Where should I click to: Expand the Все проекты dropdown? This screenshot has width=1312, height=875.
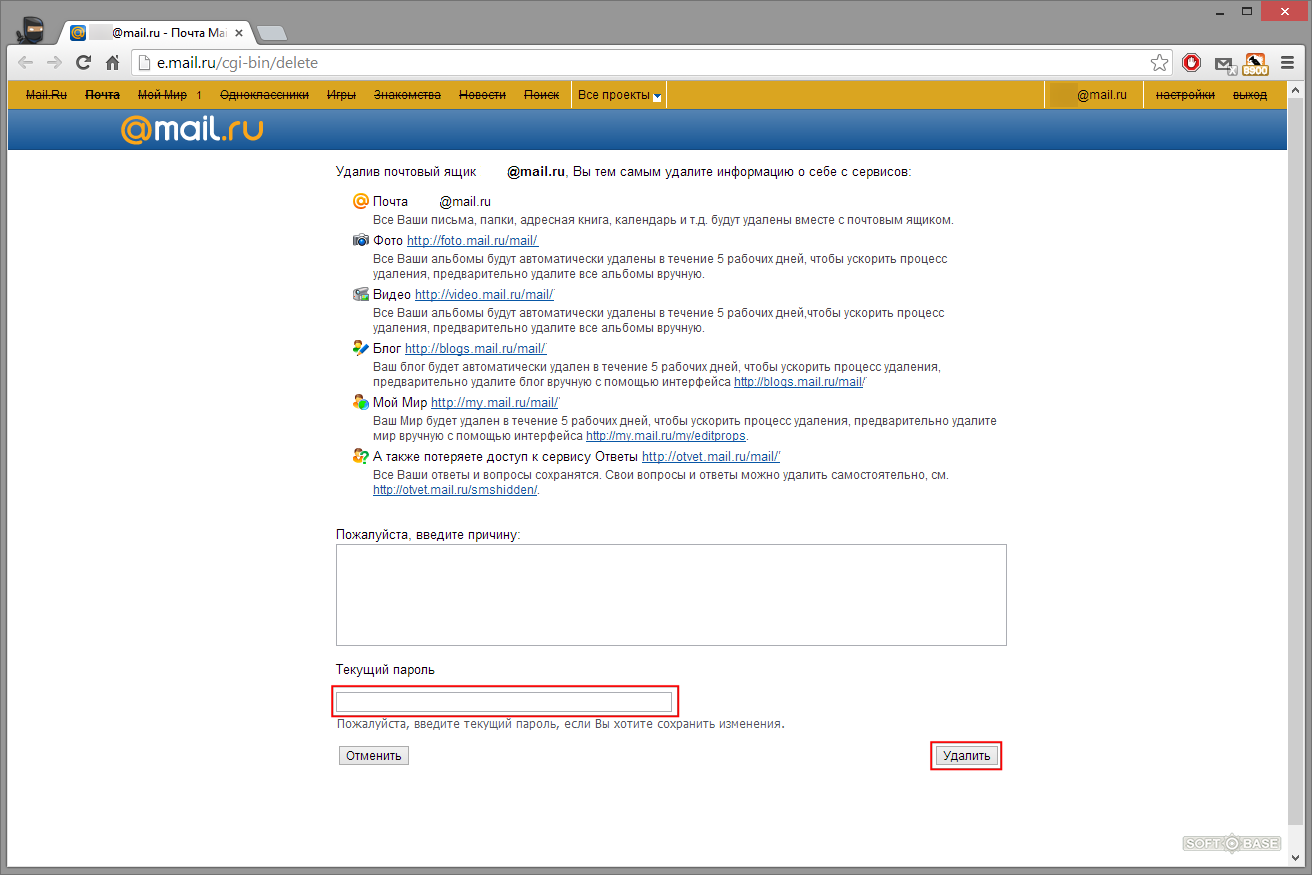(x=619, y=95)
